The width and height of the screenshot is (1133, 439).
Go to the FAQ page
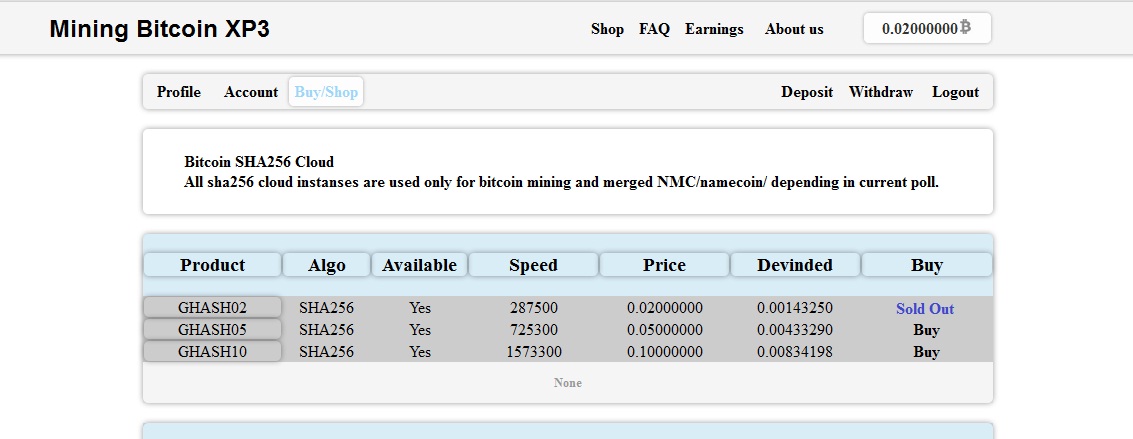point(654,29)
